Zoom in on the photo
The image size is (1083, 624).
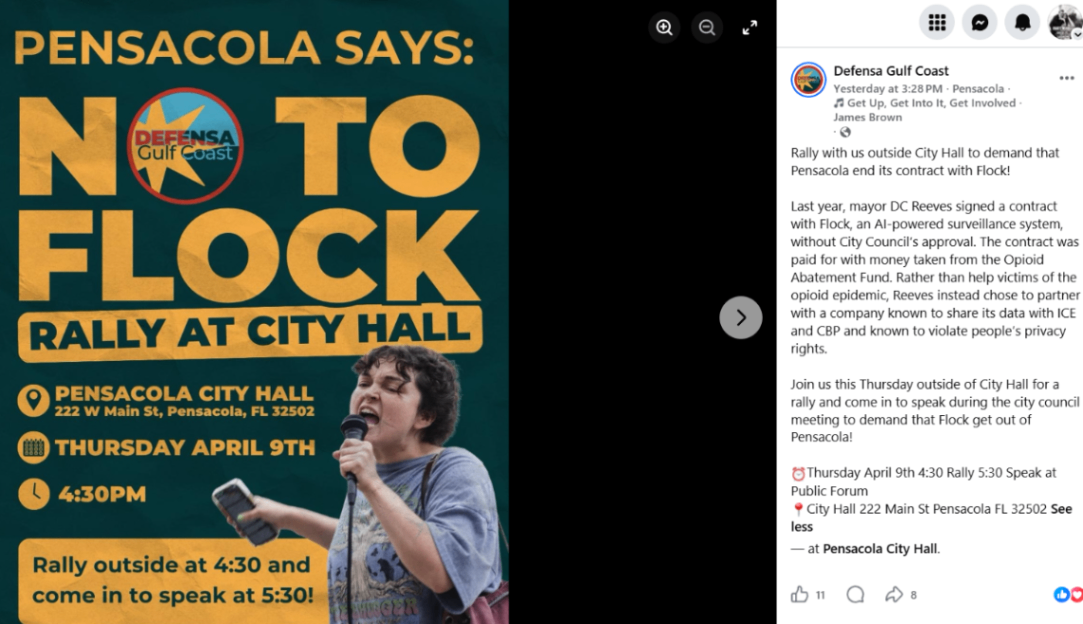(664, 27)
